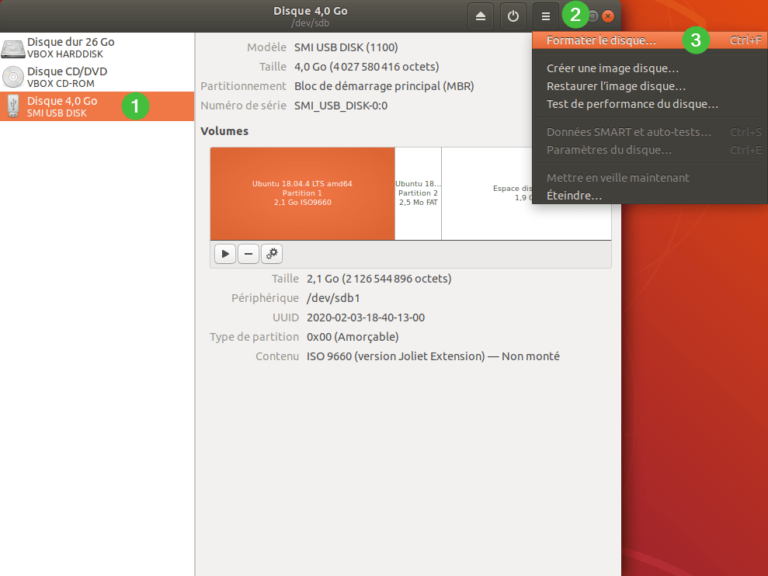Image resolution: width=768 pixels, height=576 pixels.
Task: Click the UUID 2020-02-03-18-40-13-00
Action: point(365,317)
